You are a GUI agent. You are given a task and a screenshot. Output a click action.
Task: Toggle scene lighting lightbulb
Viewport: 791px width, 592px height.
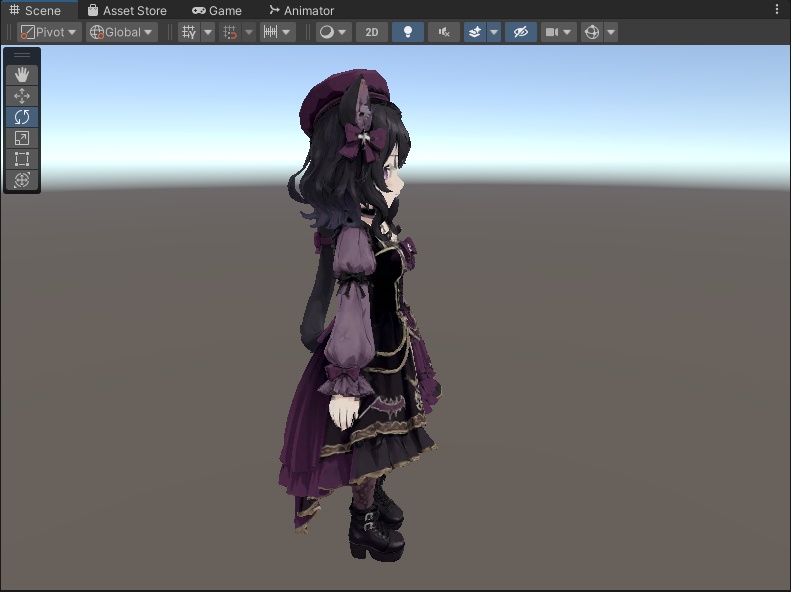408,32
